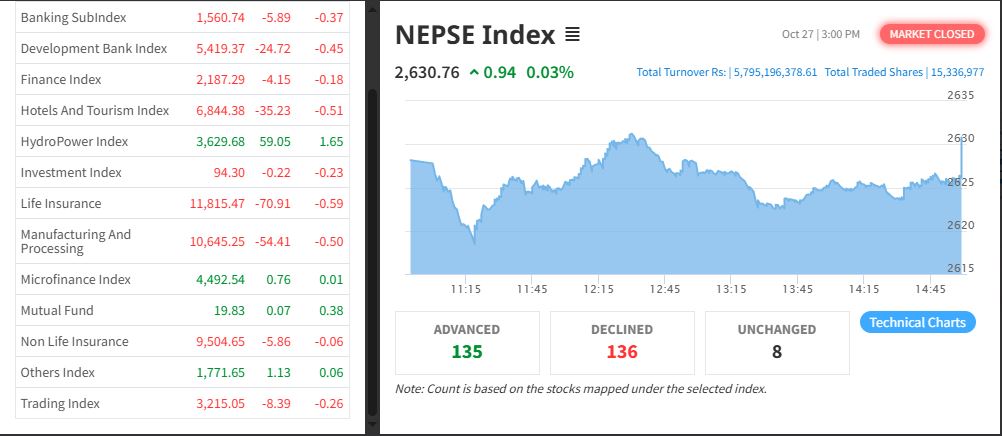Select the Trading Index row
The height and width of the screenshot is (436, 1002).
182,403
